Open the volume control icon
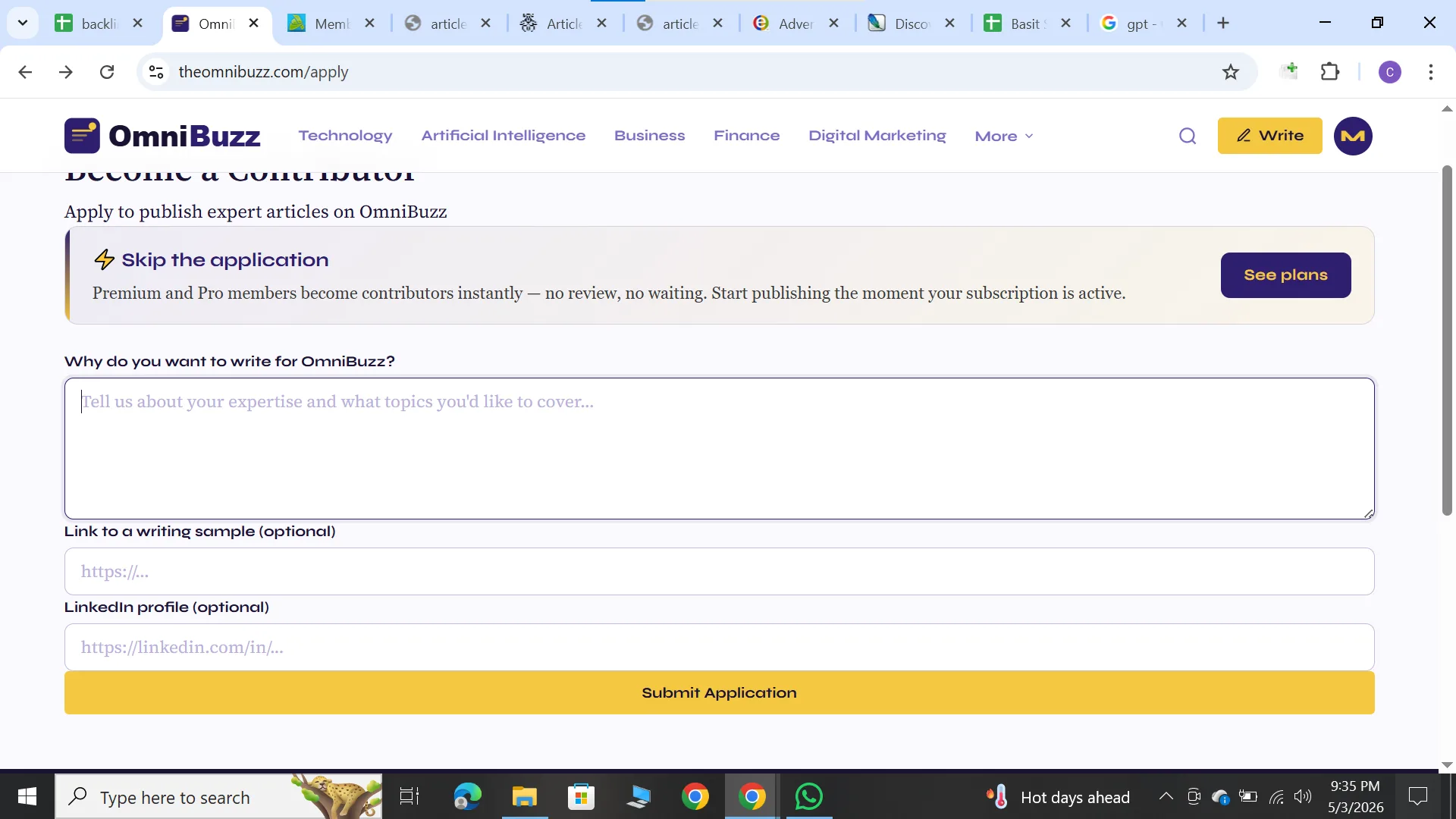 click(x=1303, y=796)
